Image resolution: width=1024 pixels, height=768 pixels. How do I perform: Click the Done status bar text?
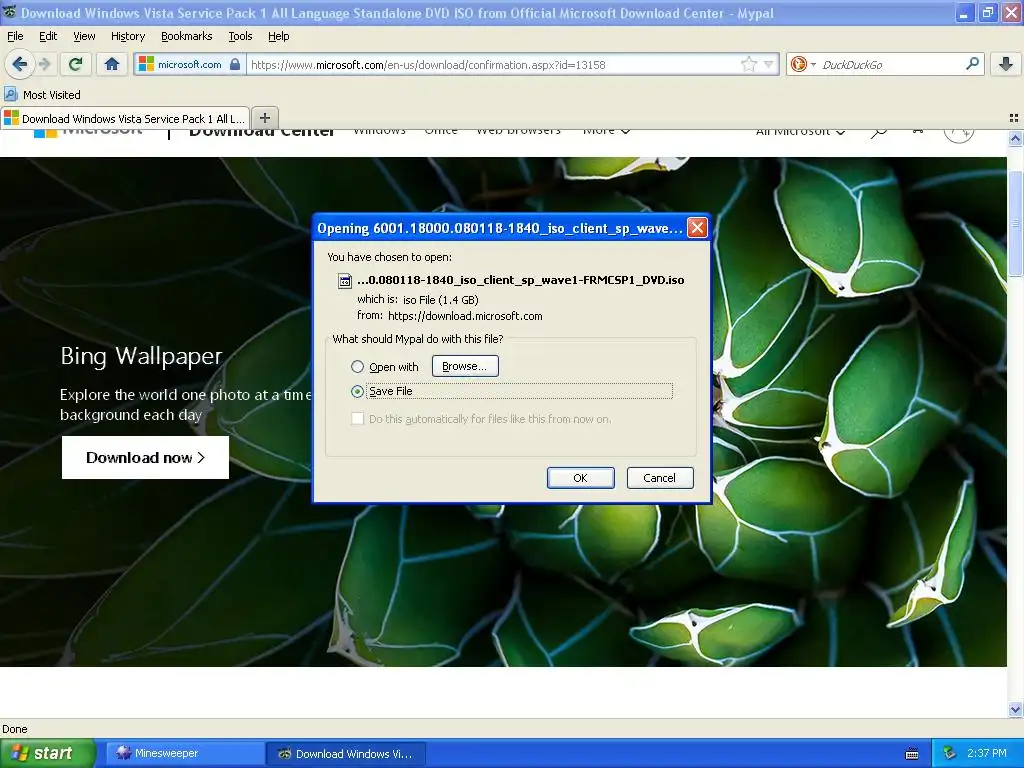[x=14, y=729]
